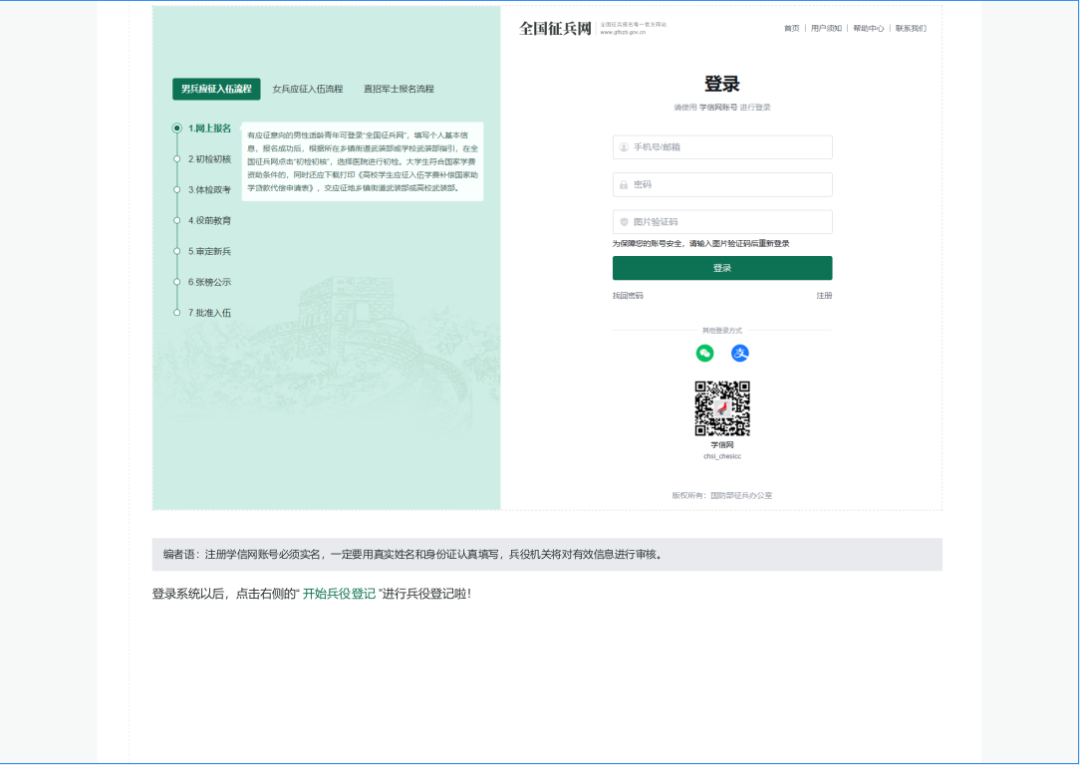Click the captcha shield icon

[625, 221]
